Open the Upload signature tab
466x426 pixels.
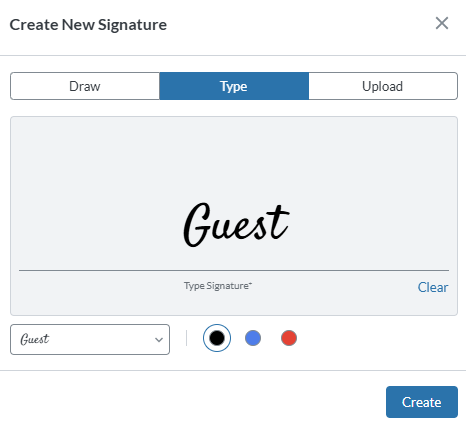[x=383, y=86]
